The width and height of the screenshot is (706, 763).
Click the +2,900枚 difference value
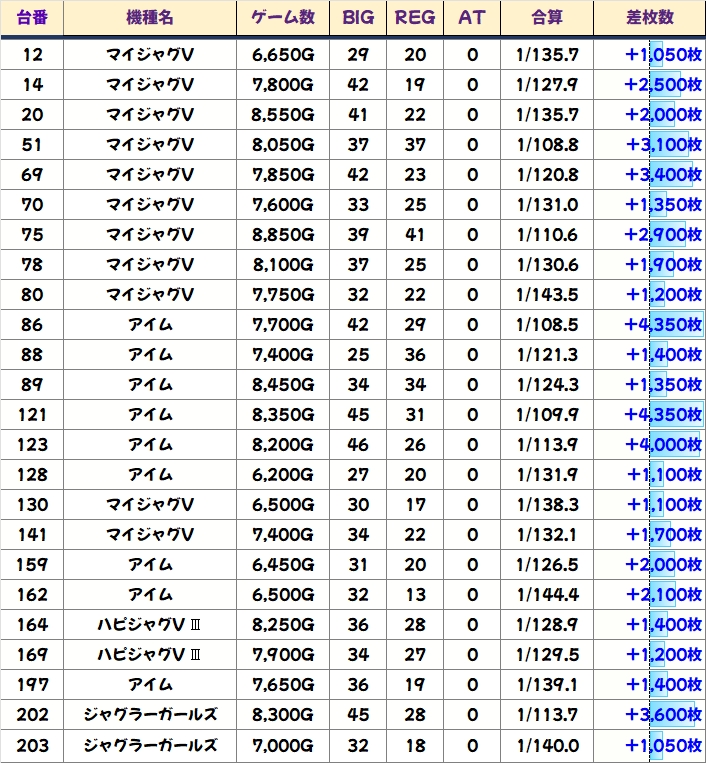[664, 235]
